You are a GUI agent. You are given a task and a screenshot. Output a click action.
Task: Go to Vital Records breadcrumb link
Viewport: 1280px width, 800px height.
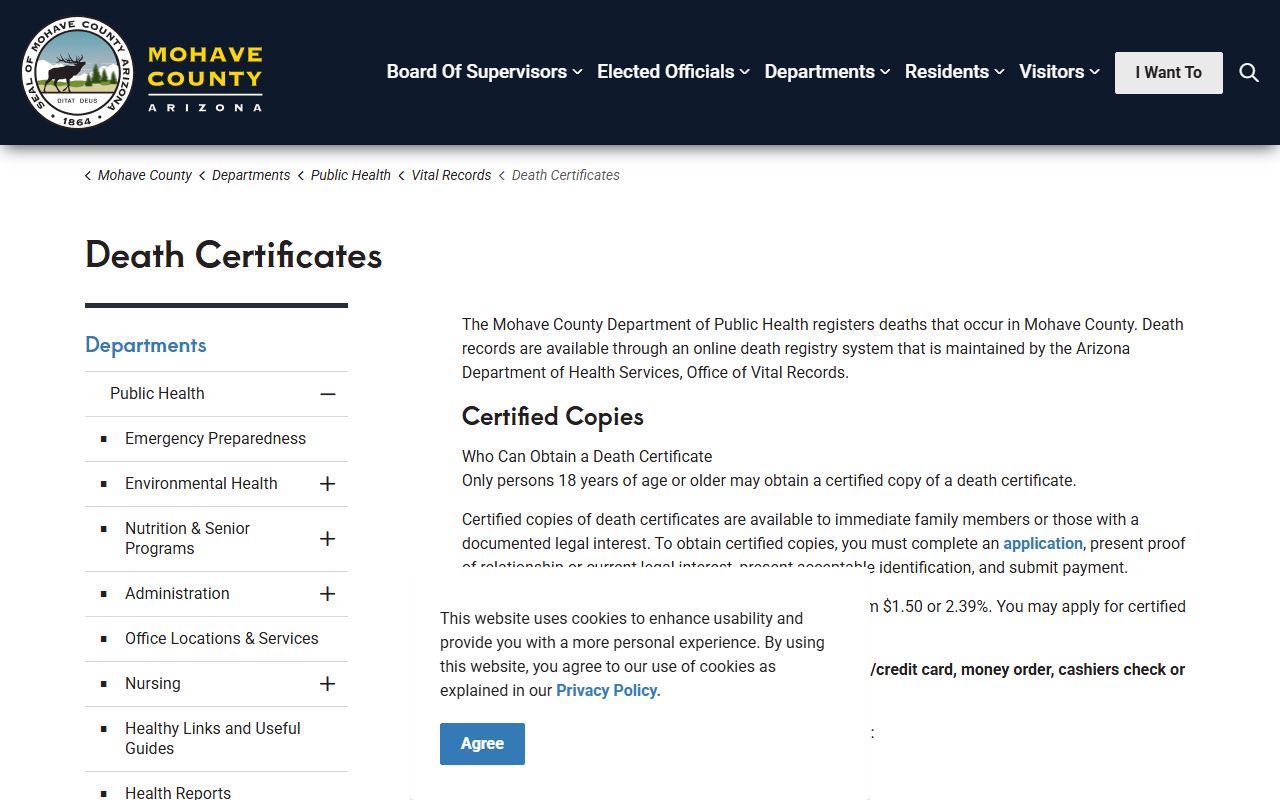[451, 175]
